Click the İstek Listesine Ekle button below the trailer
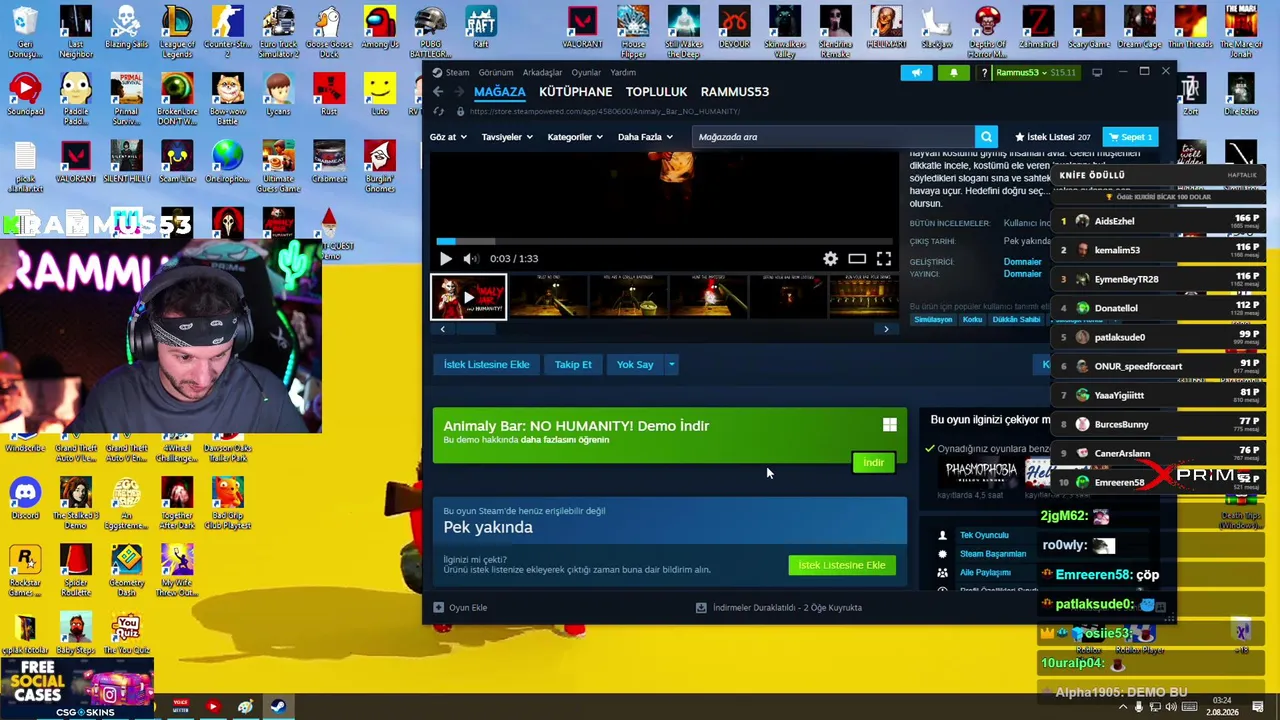 (x=487, y=364)
